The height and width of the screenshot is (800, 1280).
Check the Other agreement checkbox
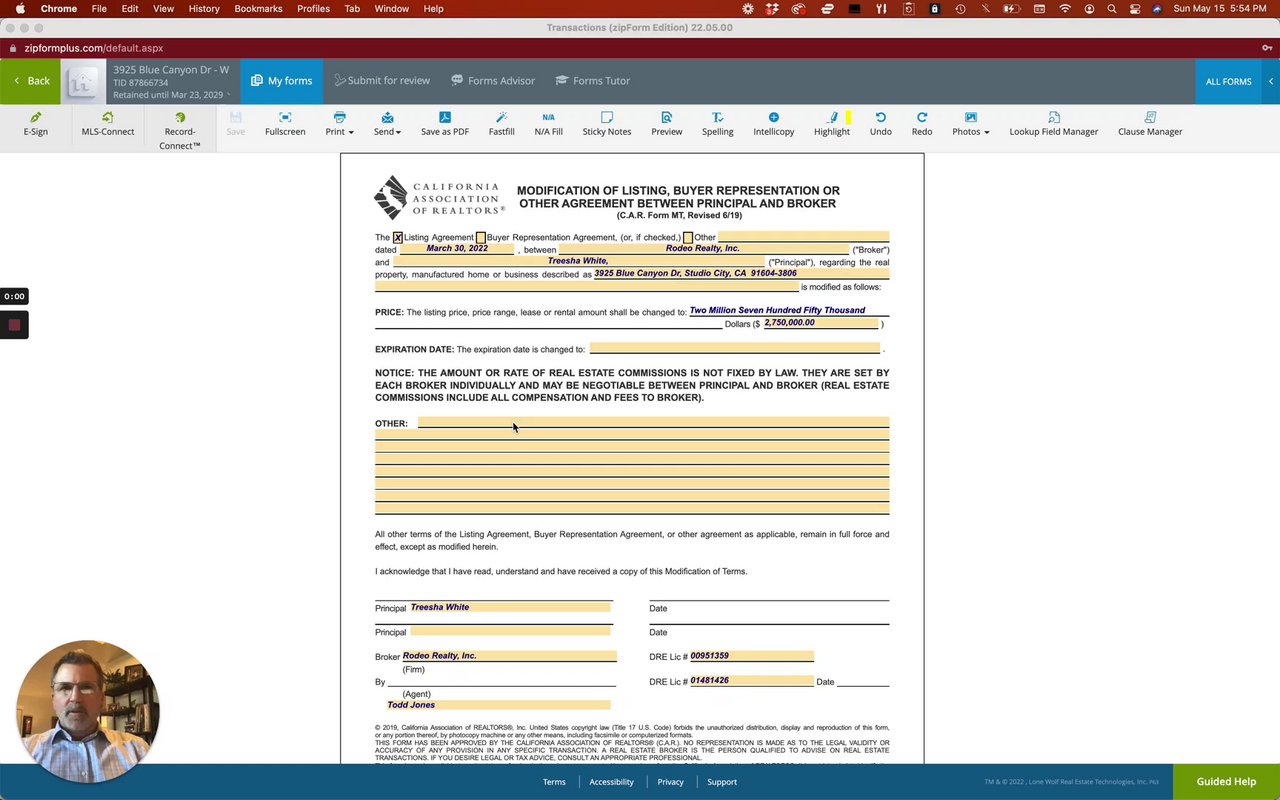click(687, 238)
